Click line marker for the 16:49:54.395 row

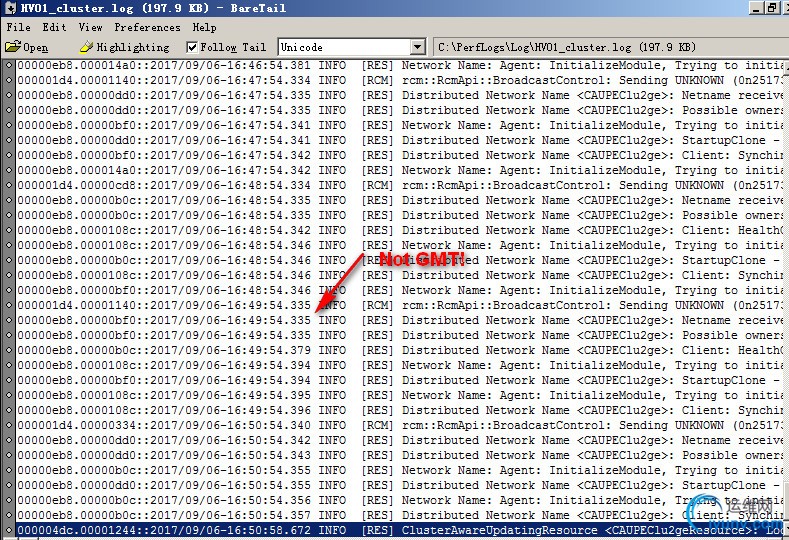9,395
